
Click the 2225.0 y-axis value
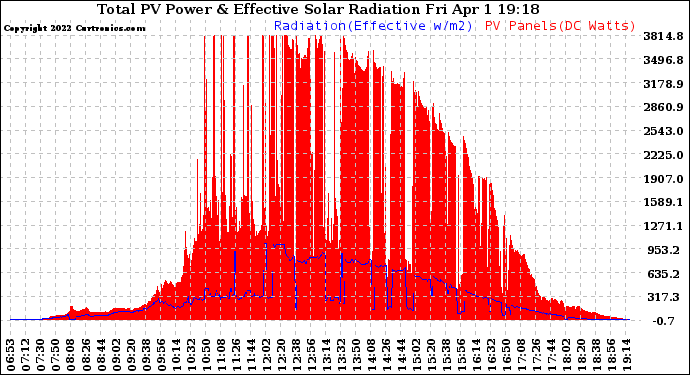663,155
